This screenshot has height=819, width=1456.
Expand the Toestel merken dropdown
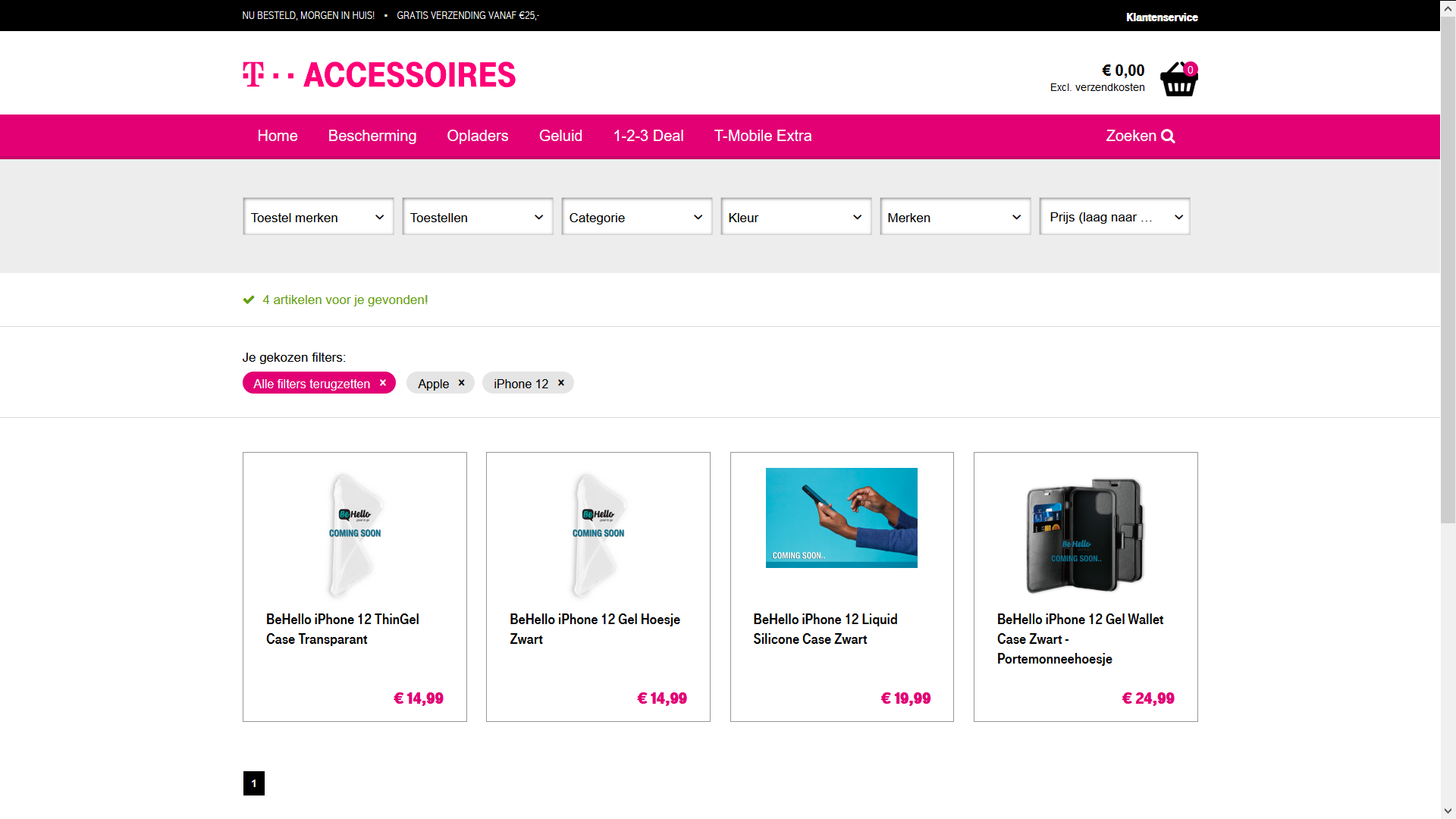[318, 217]
